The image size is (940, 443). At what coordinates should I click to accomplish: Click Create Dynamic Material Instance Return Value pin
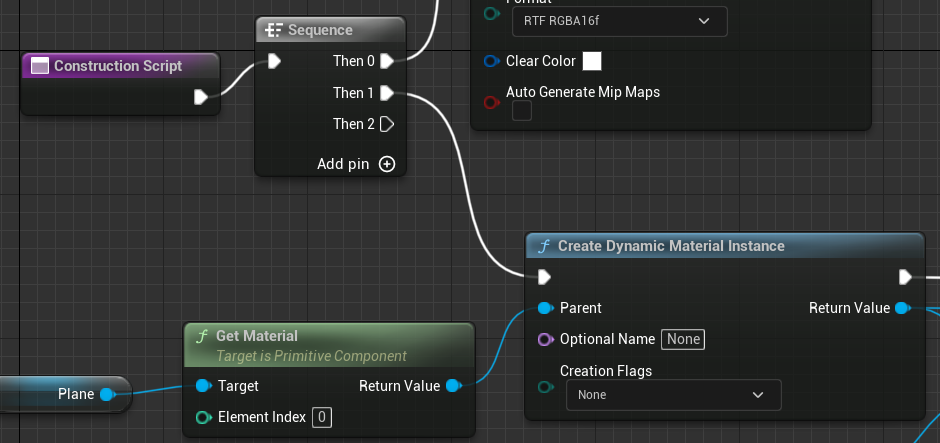[901, 308]
